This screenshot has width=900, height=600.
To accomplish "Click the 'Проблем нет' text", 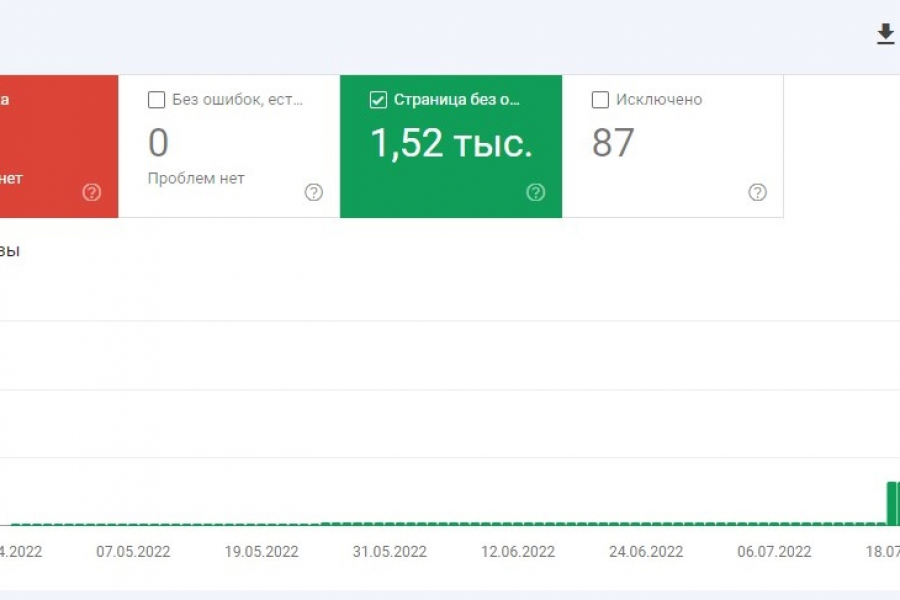I will pyautogui.click(x=196, y=179).
